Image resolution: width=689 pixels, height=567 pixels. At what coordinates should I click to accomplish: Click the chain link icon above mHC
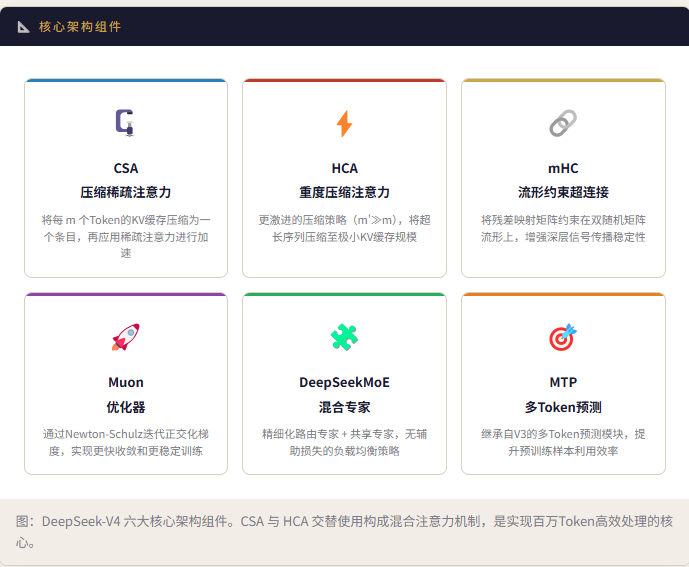(563, 123)
